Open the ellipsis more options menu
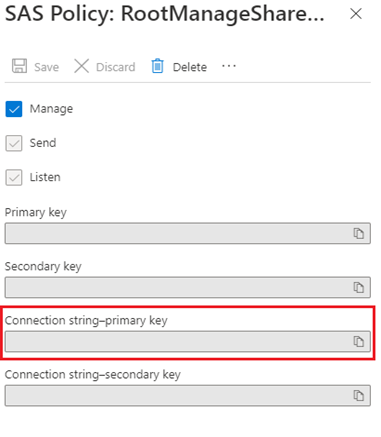The width and height of the screenshot is (381, 437). (x=229, y=66)
